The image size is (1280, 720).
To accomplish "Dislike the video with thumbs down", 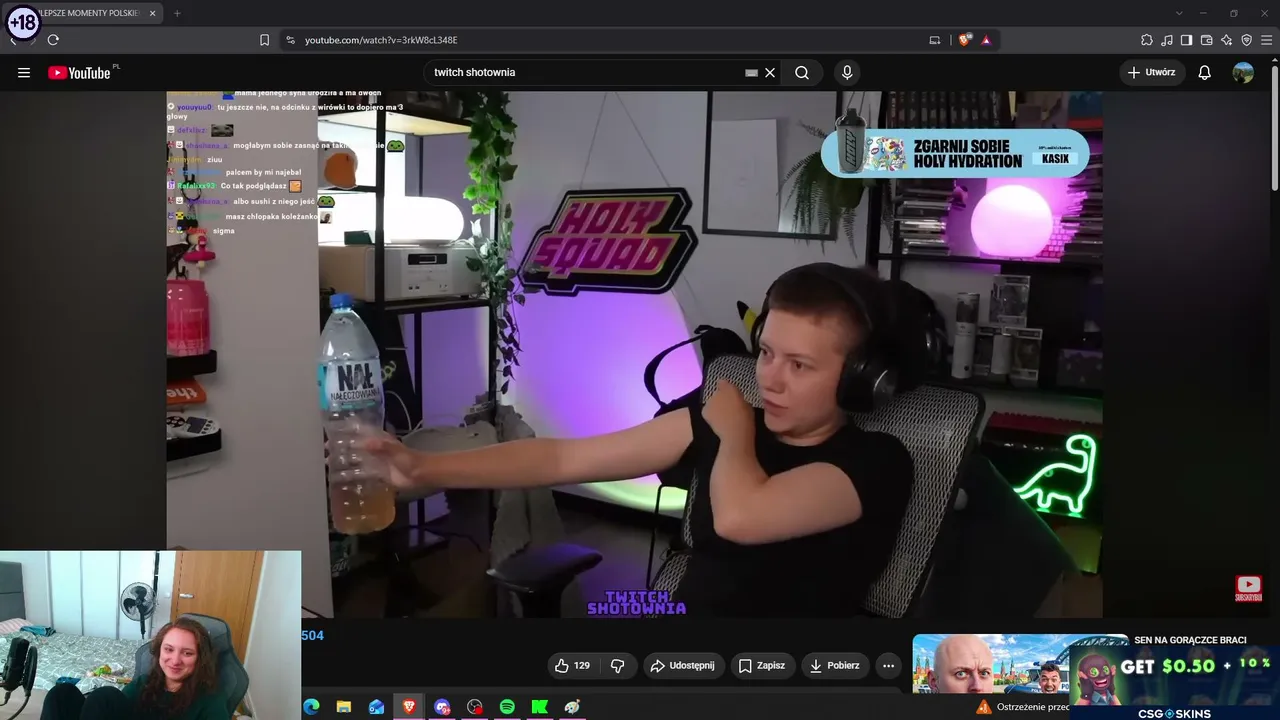I will (618, 665).
